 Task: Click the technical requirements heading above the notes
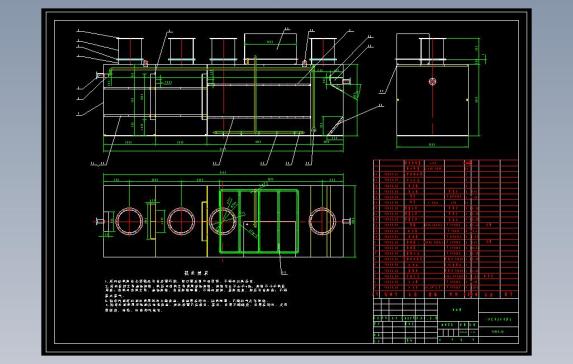tap(196, 273)
